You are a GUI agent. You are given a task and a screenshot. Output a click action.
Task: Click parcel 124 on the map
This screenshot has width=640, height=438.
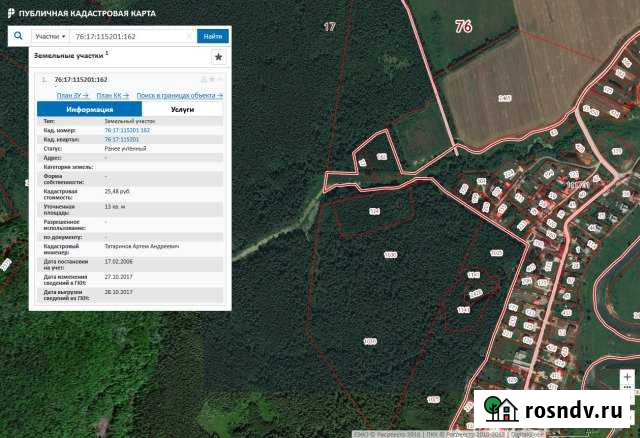point(375,212)
